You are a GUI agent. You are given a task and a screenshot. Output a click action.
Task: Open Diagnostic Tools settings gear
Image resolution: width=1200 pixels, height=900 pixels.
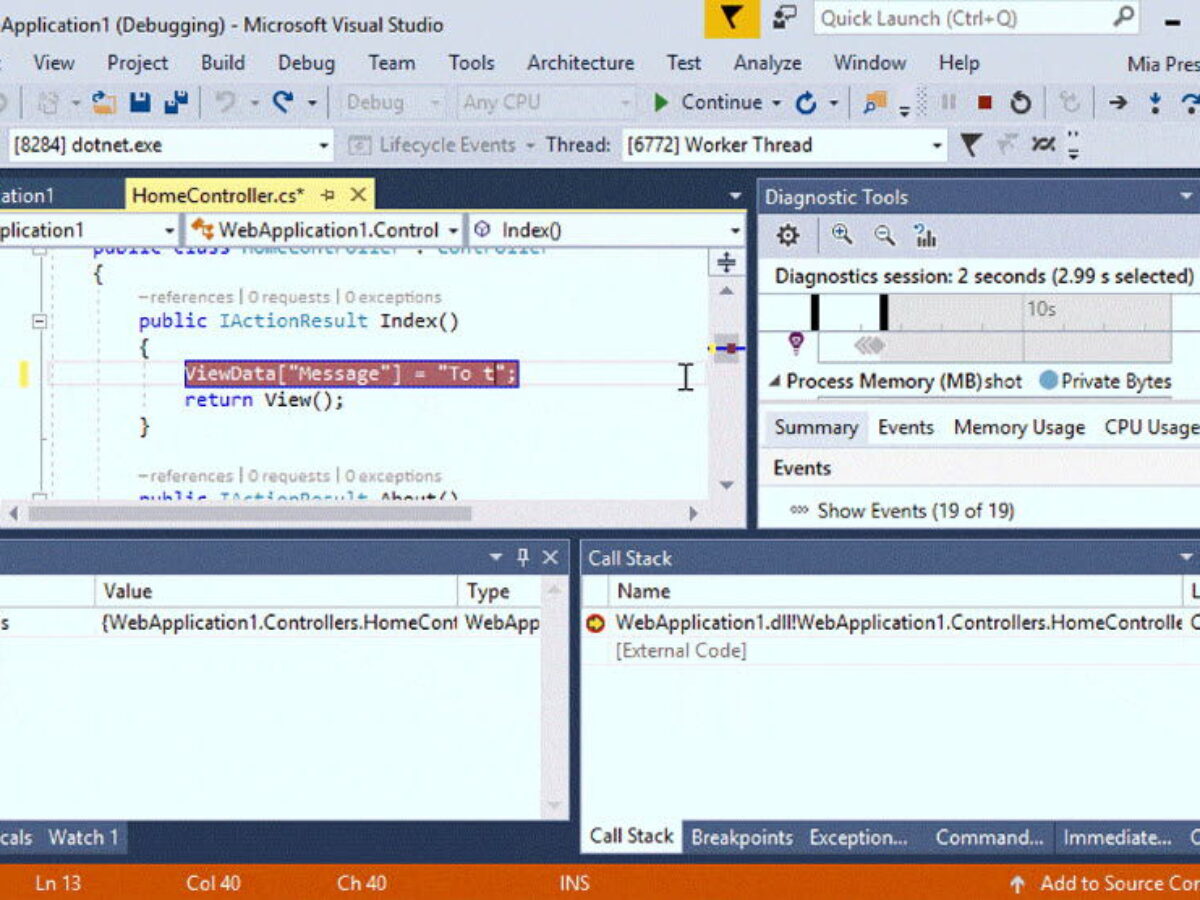tap(788, 235)
